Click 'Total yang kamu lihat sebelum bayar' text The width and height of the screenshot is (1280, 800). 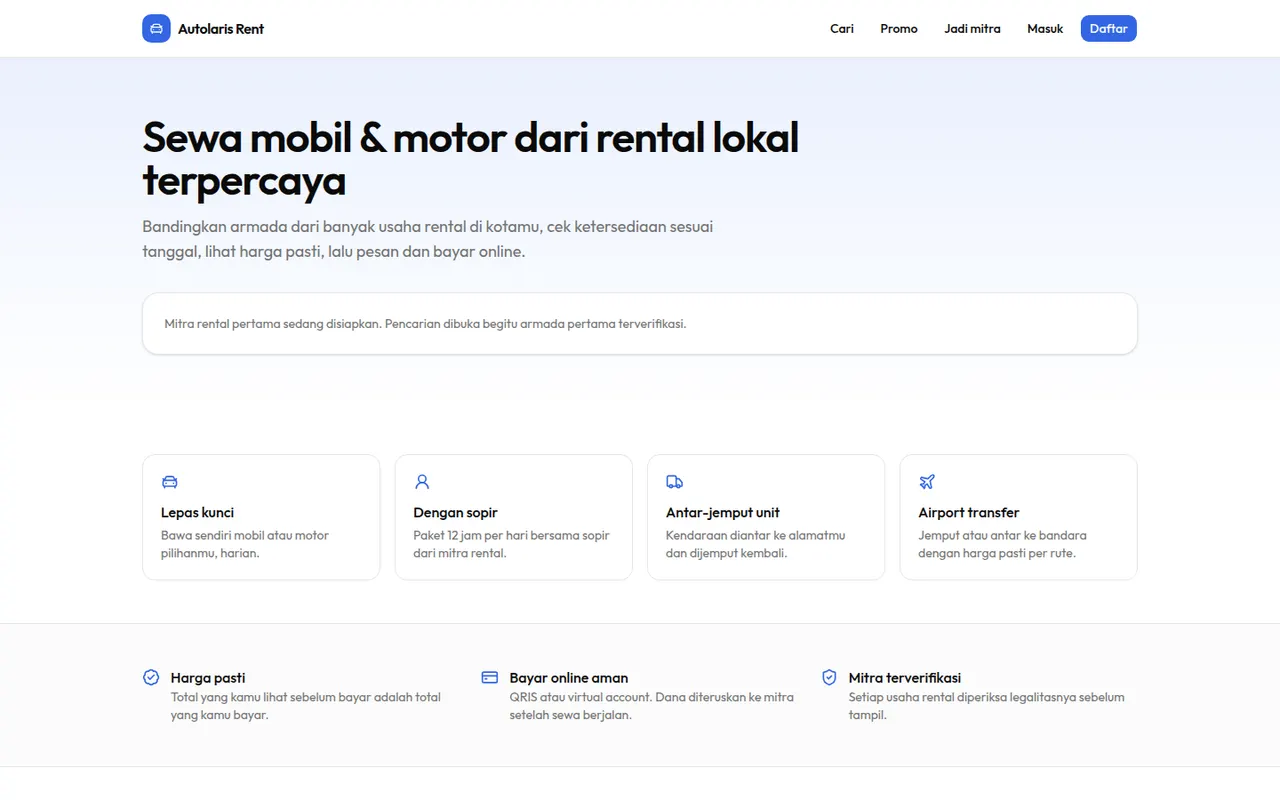tap(306, 706)
